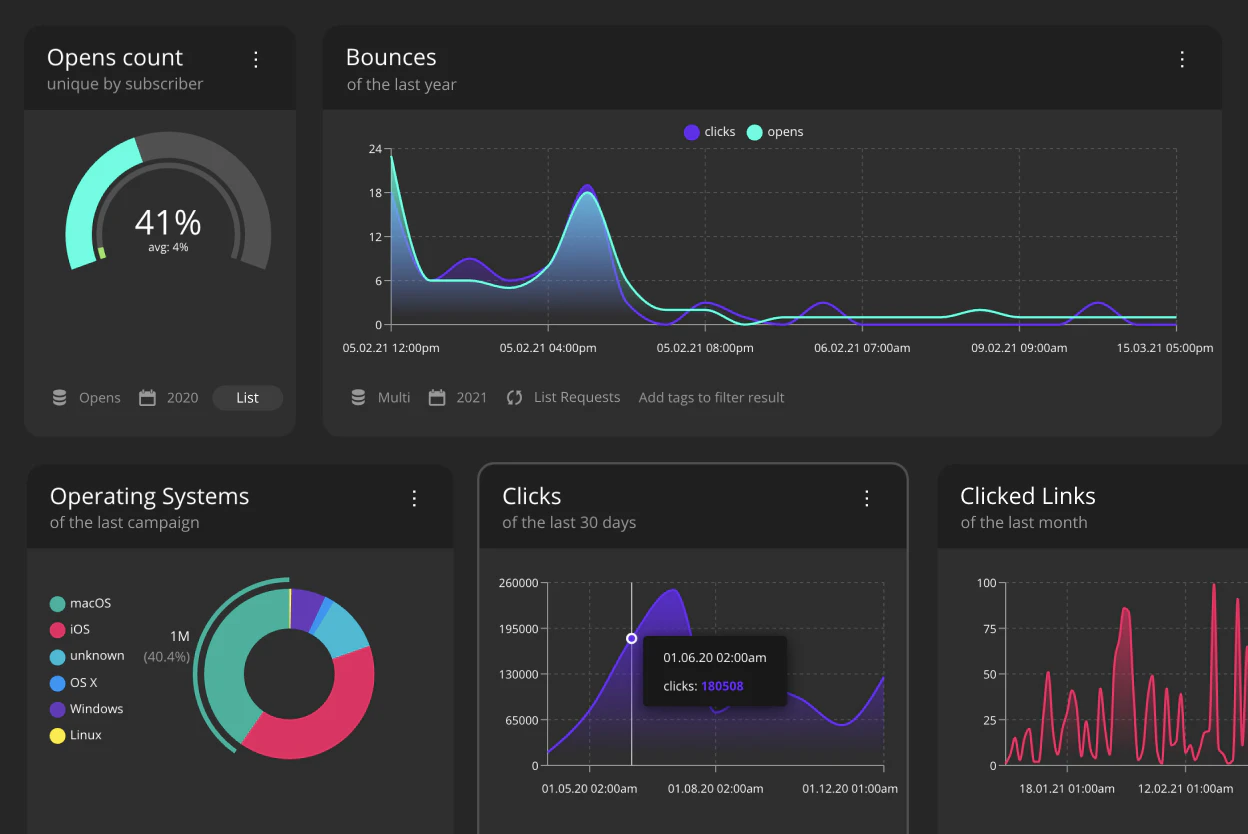The width and height of the screenshot is (1248, 834).
Task: Open the Operating Systems options menu
Action: pyautogui.click(x=414, y=498)
